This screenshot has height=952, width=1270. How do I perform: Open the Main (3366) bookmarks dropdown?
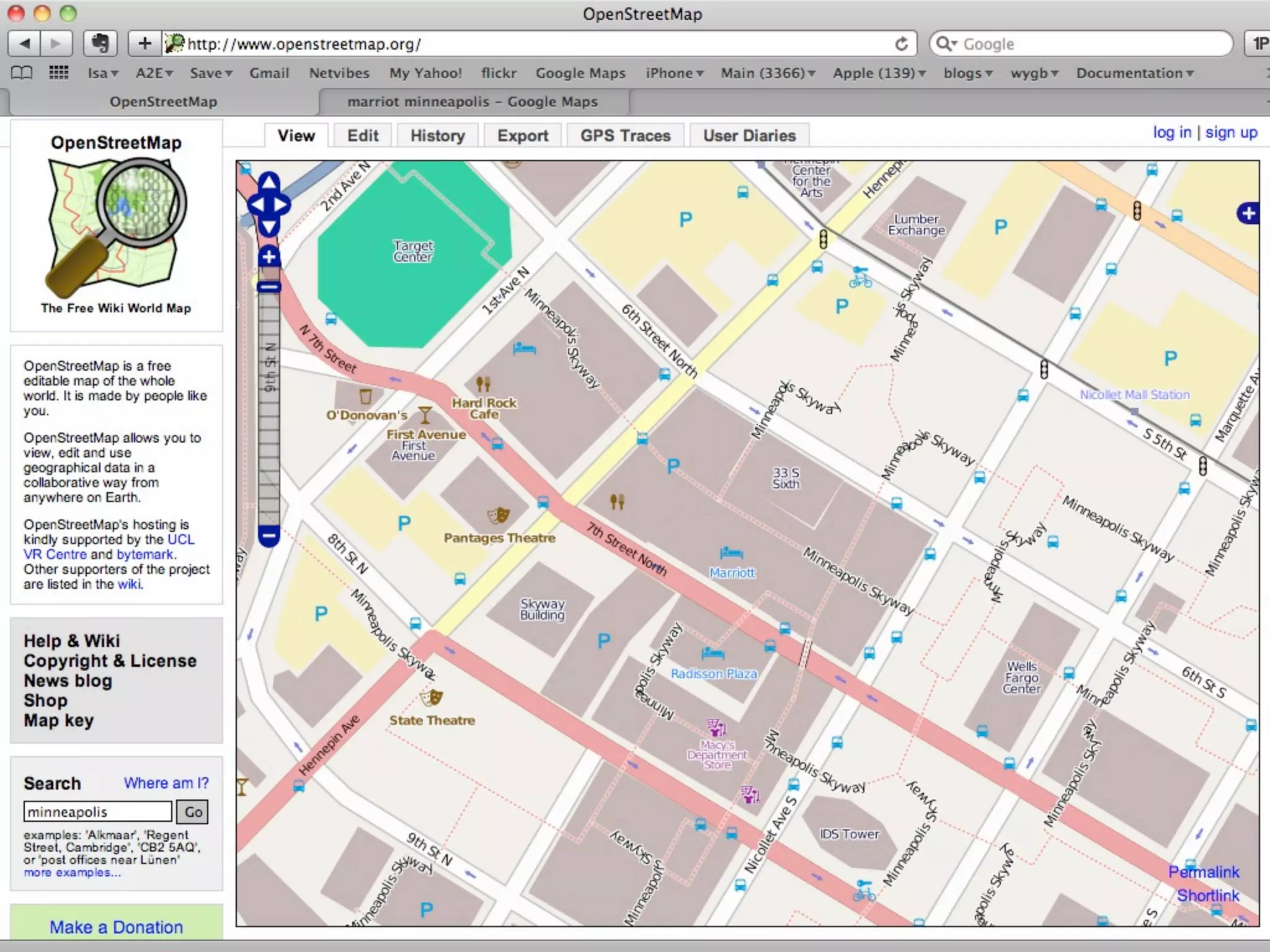(767, 73)
